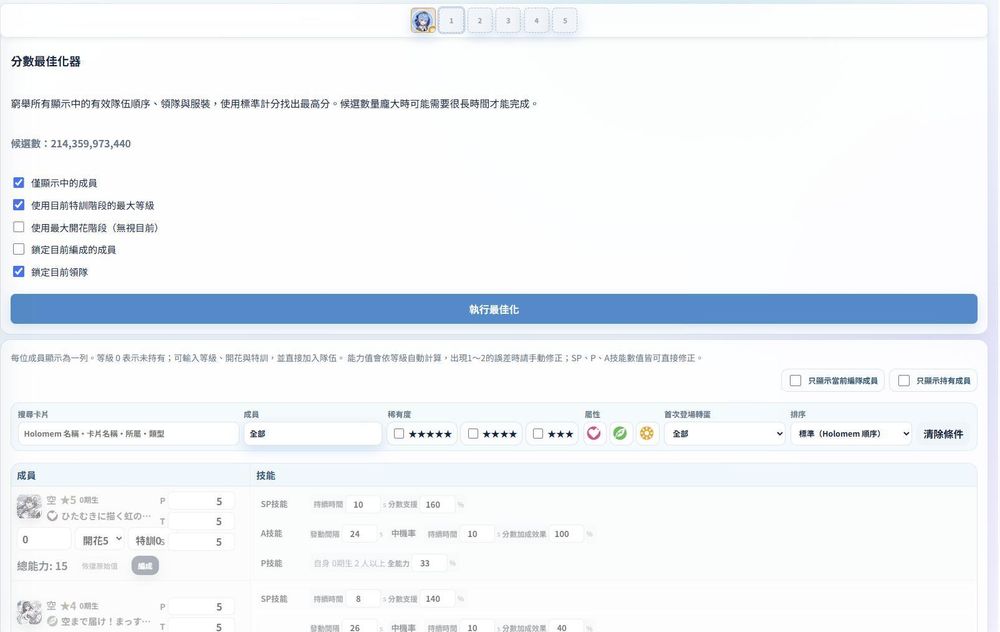Click the leader avatar in the team slots
Viewport: 1000px width, 632px height.
[x=423, y=20]
